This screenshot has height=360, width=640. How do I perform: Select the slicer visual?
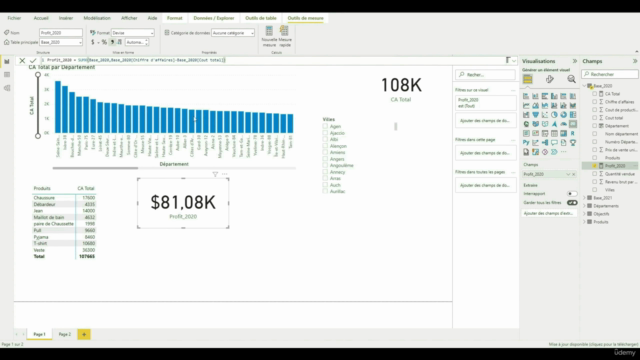pyautogui.click(x=545, y=133)
